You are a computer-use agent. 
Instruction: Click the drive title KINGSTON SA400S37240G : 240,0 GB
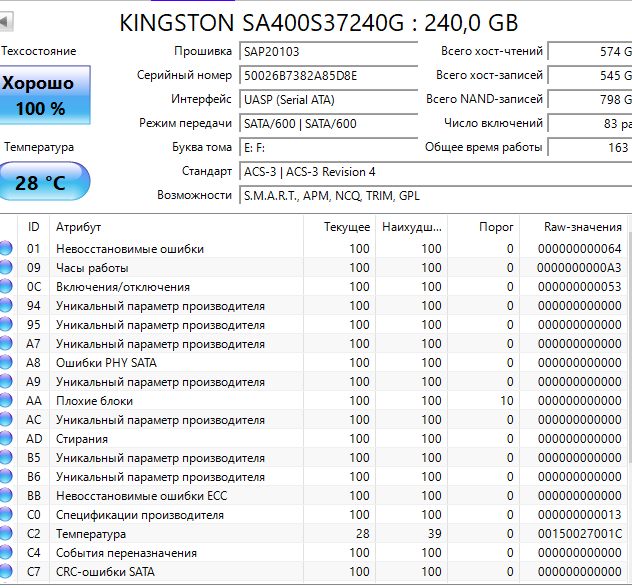coord(318,23)
